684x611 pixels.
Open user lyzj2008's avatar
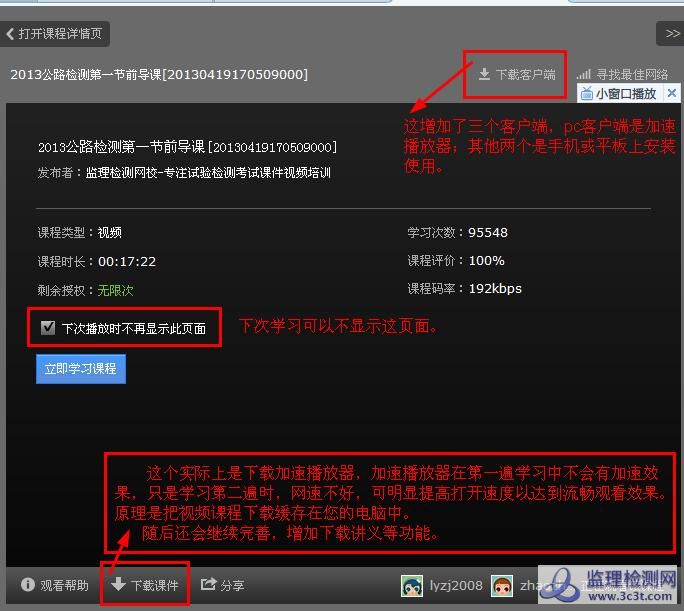[412, 586]
